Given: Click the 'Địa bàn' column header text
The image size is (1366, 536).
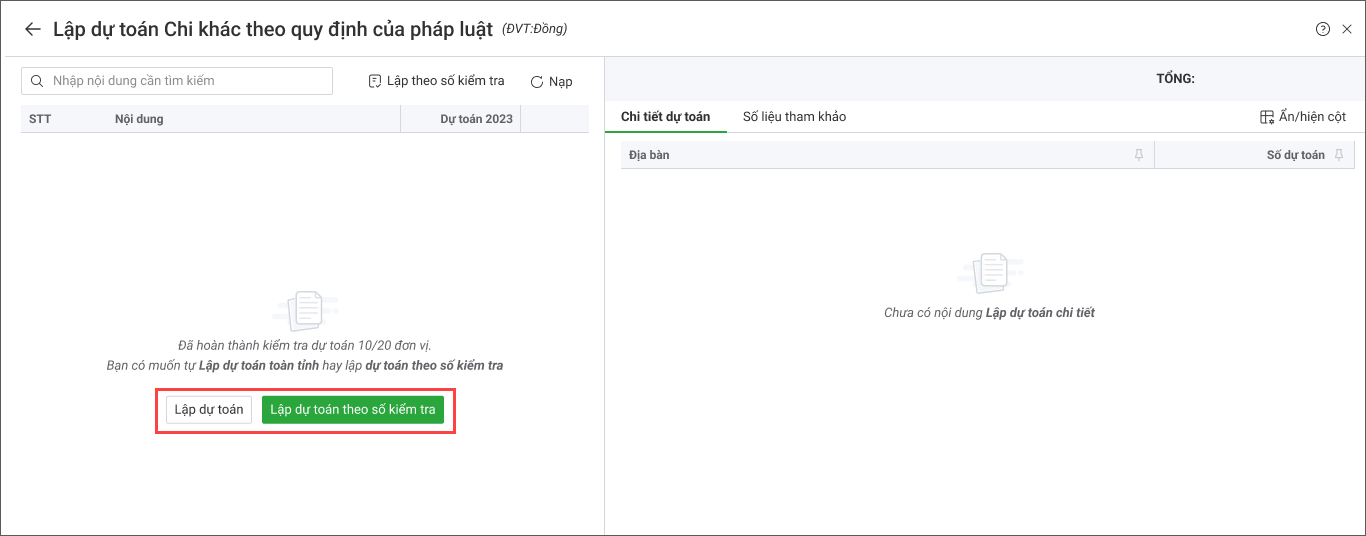Looking at the screenshot, I should point(649,155).
